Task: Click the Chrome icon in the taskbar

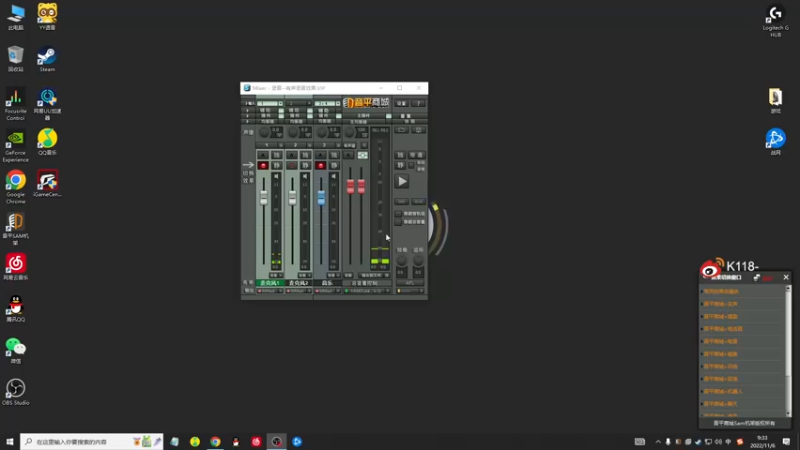Action: (x=215, y=441)
